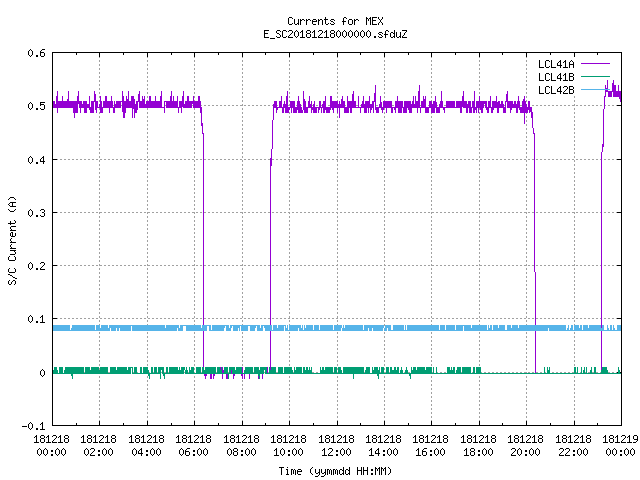Click the x-axis tick 181218 04:00
Viewport: 640px width, 480px height.
pyautogui.click(x=146, y=446)
